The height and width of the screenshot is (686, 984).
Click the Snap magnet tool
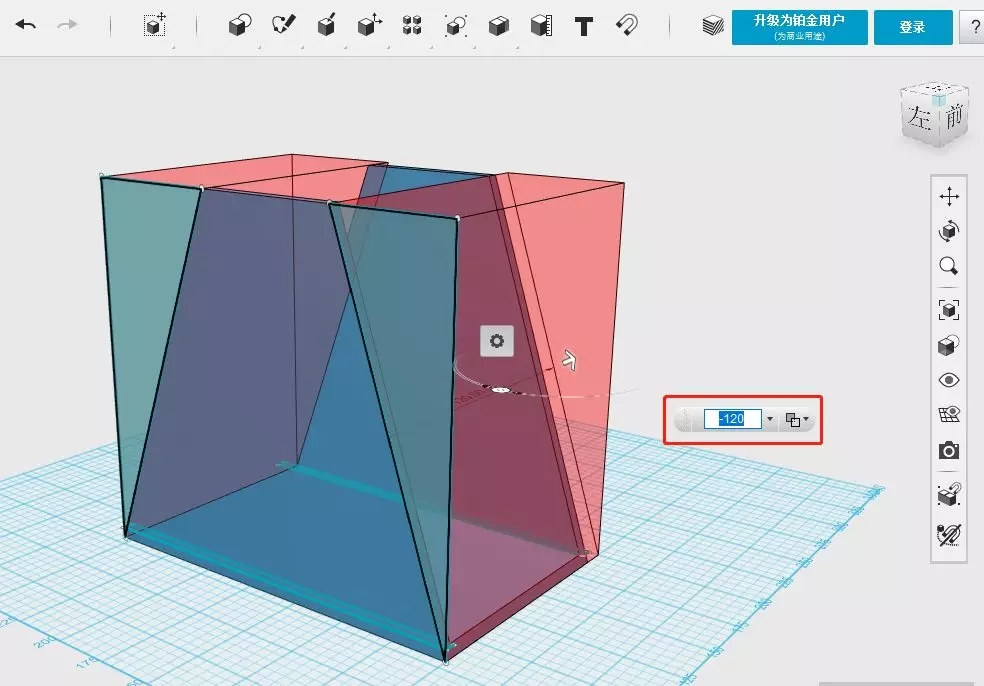click(x=627, y=26)
